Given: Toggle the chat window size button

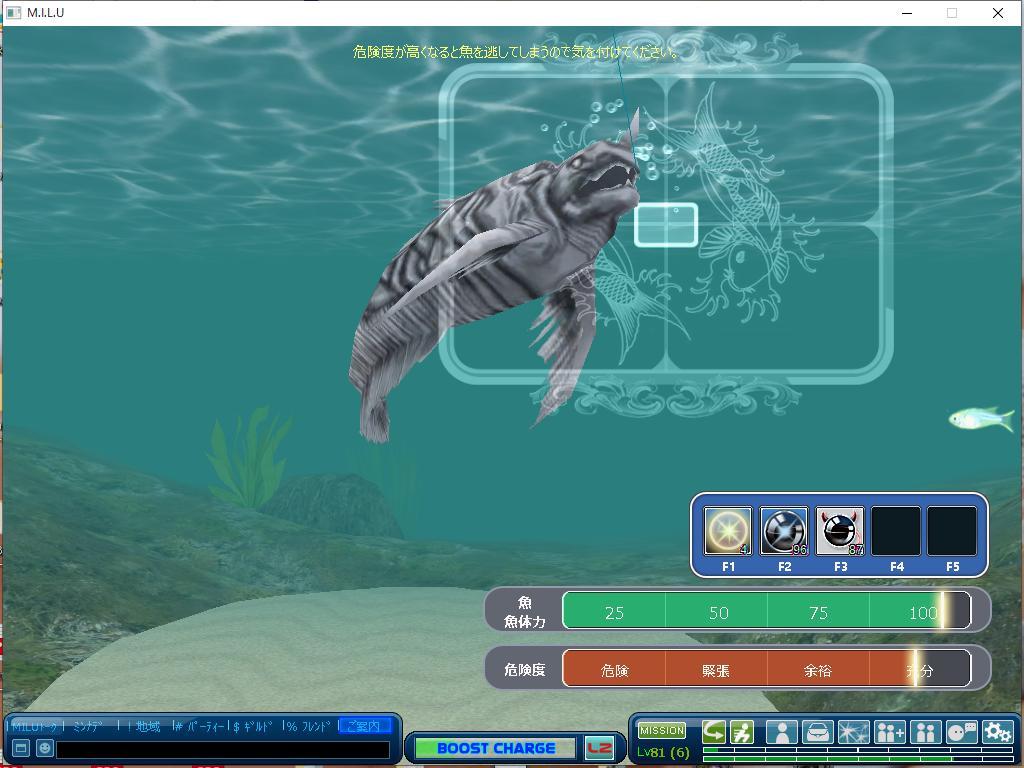Looking at the screenshot, I should 20,748.
